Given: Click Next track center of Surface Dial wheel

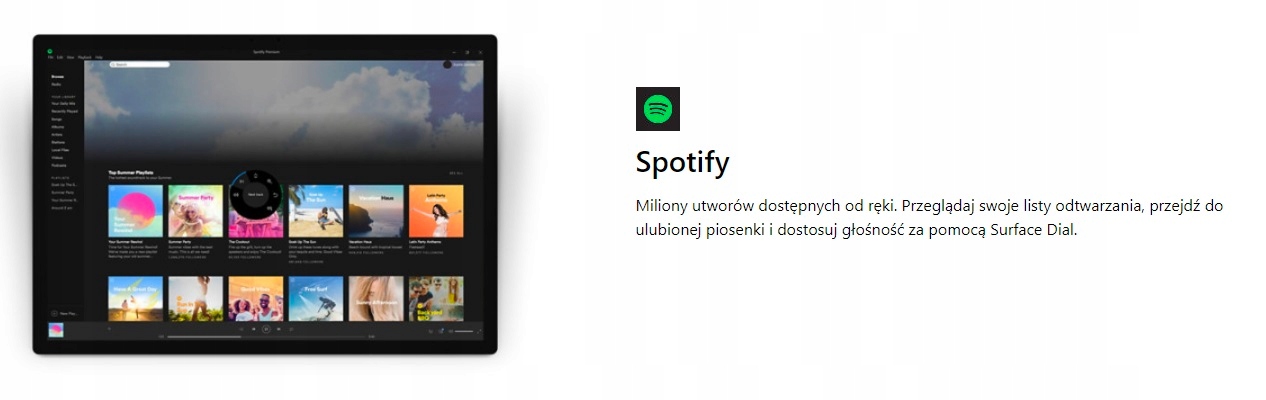Looking at the screenshot, I should click(256, 194).
